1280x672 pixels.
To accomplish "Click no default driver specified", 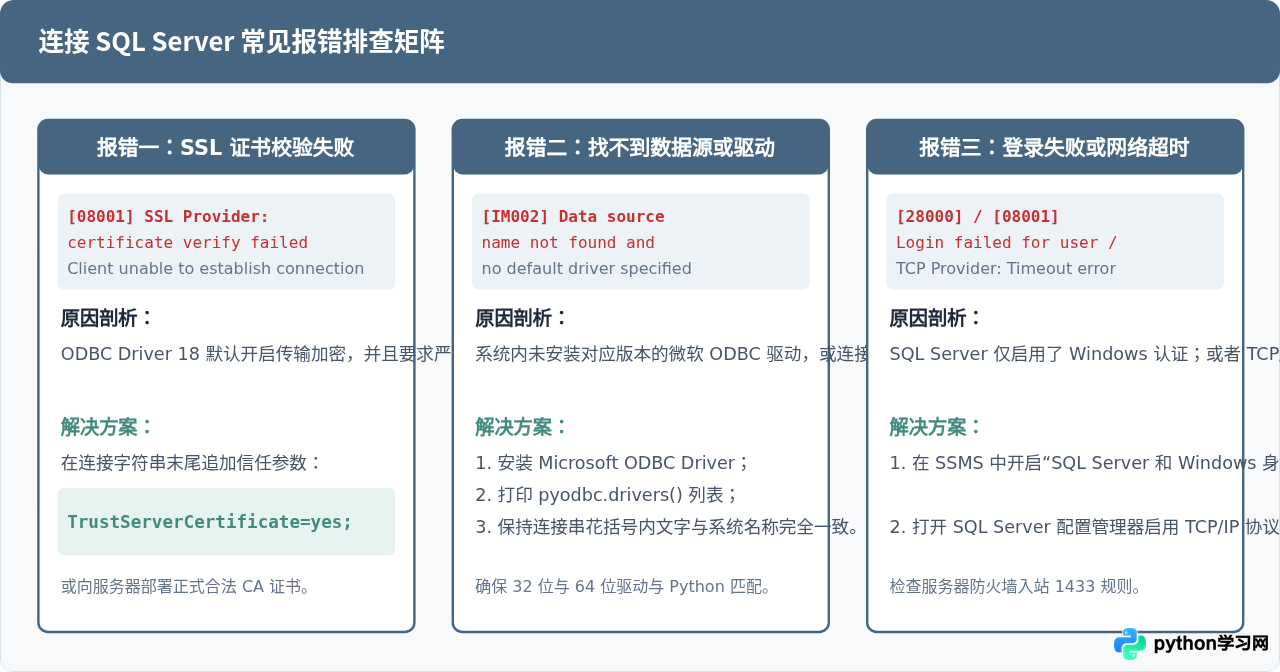I will click(587, 268).
